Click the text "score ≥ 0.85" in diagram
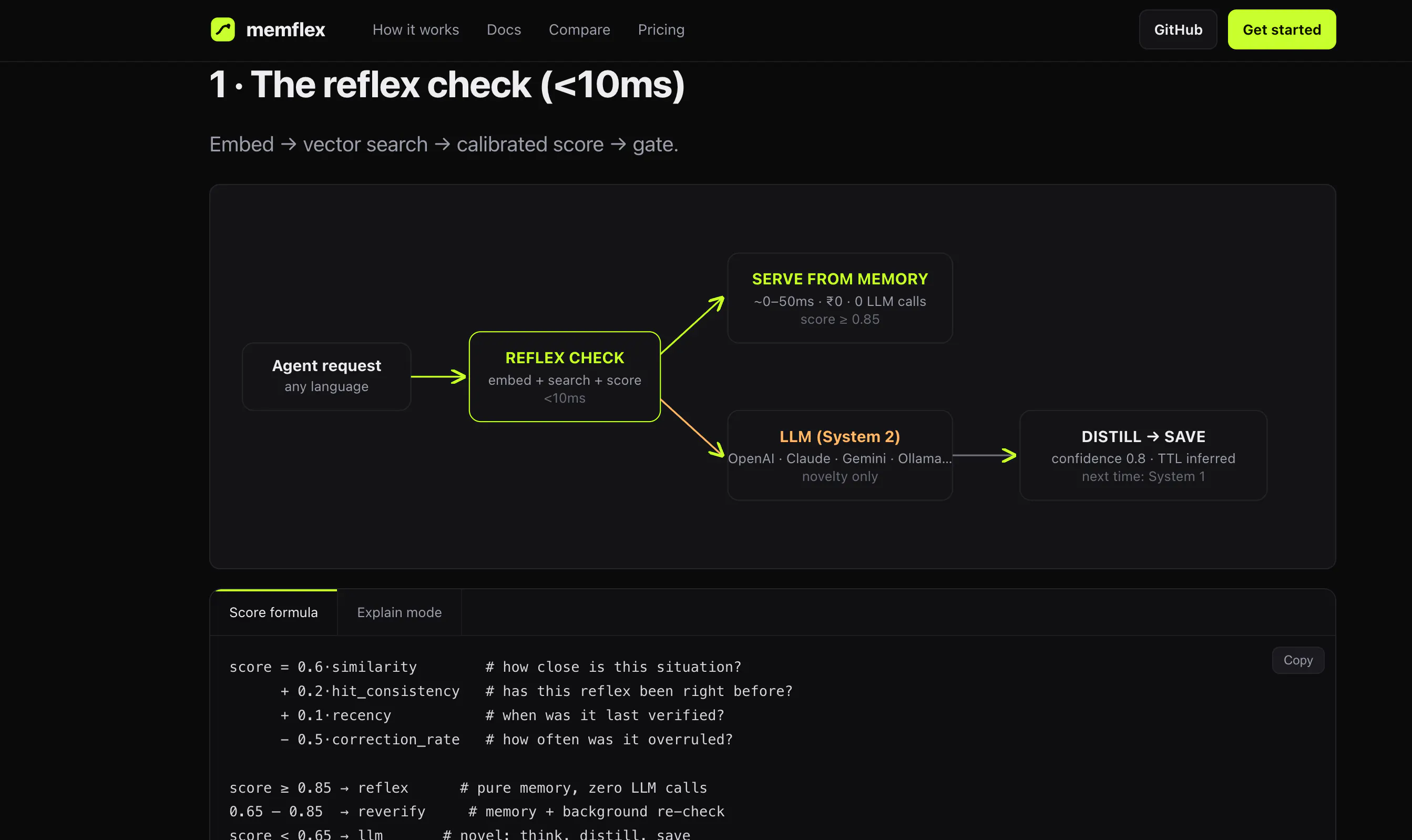The image size is (1412, 840). (840, 319)
